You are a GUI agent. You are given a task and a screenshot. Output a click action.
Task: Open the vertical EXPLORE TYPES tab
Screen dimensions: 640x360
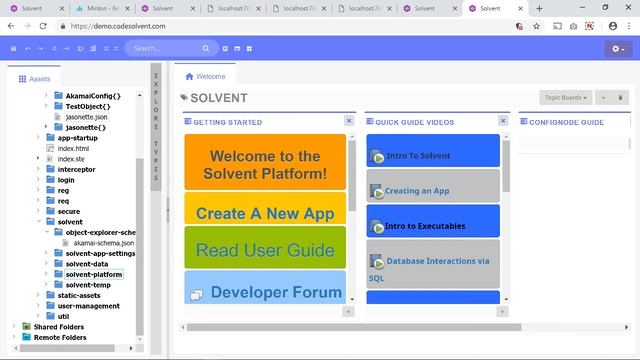coord(156,127)
